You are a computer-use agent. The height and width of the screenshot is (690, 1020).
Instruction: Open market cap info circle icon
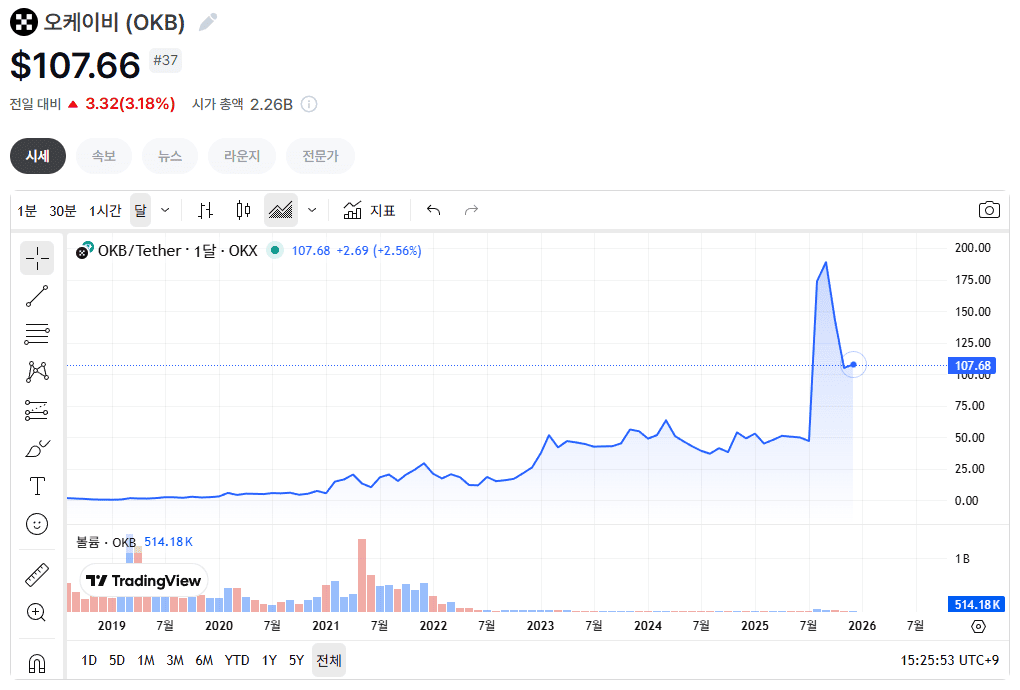click(x=310, y=104)
